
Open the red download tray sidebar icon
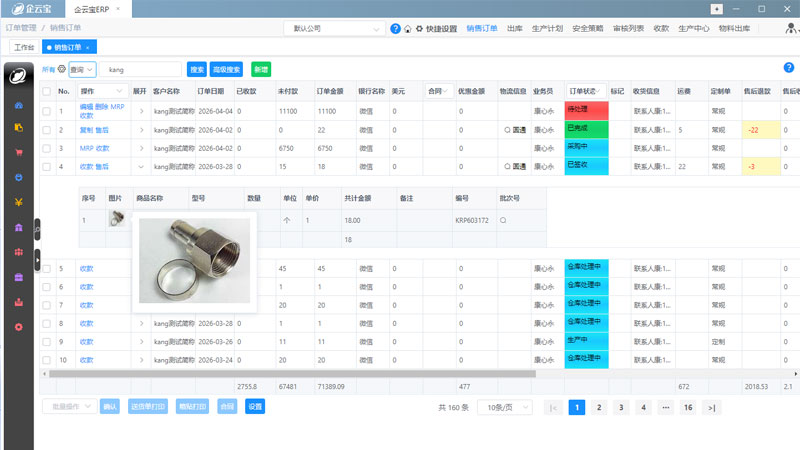19,302
